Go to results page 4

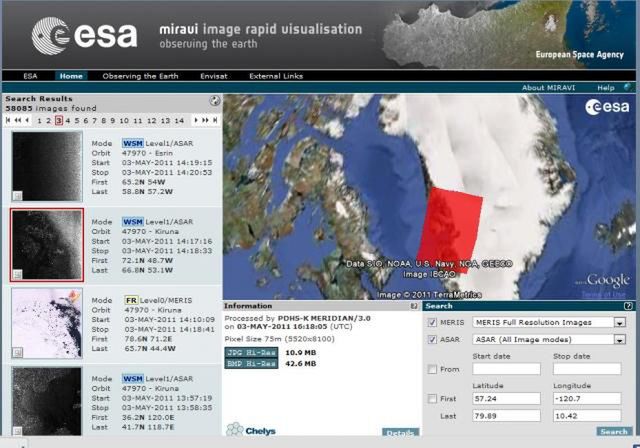[x=68, y=120]
